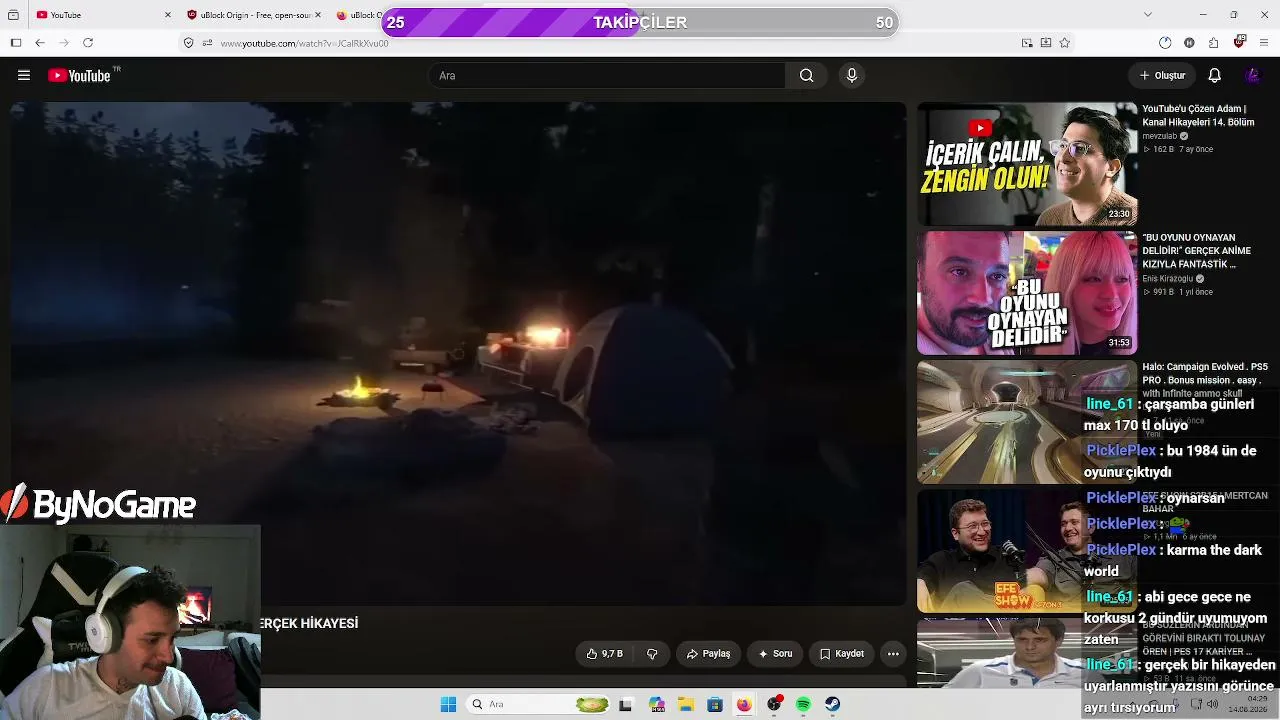The width and height of the screenshot is (1280, 720).
Task: Open Steam from the taskbar
Action: (x=832, y=704)
